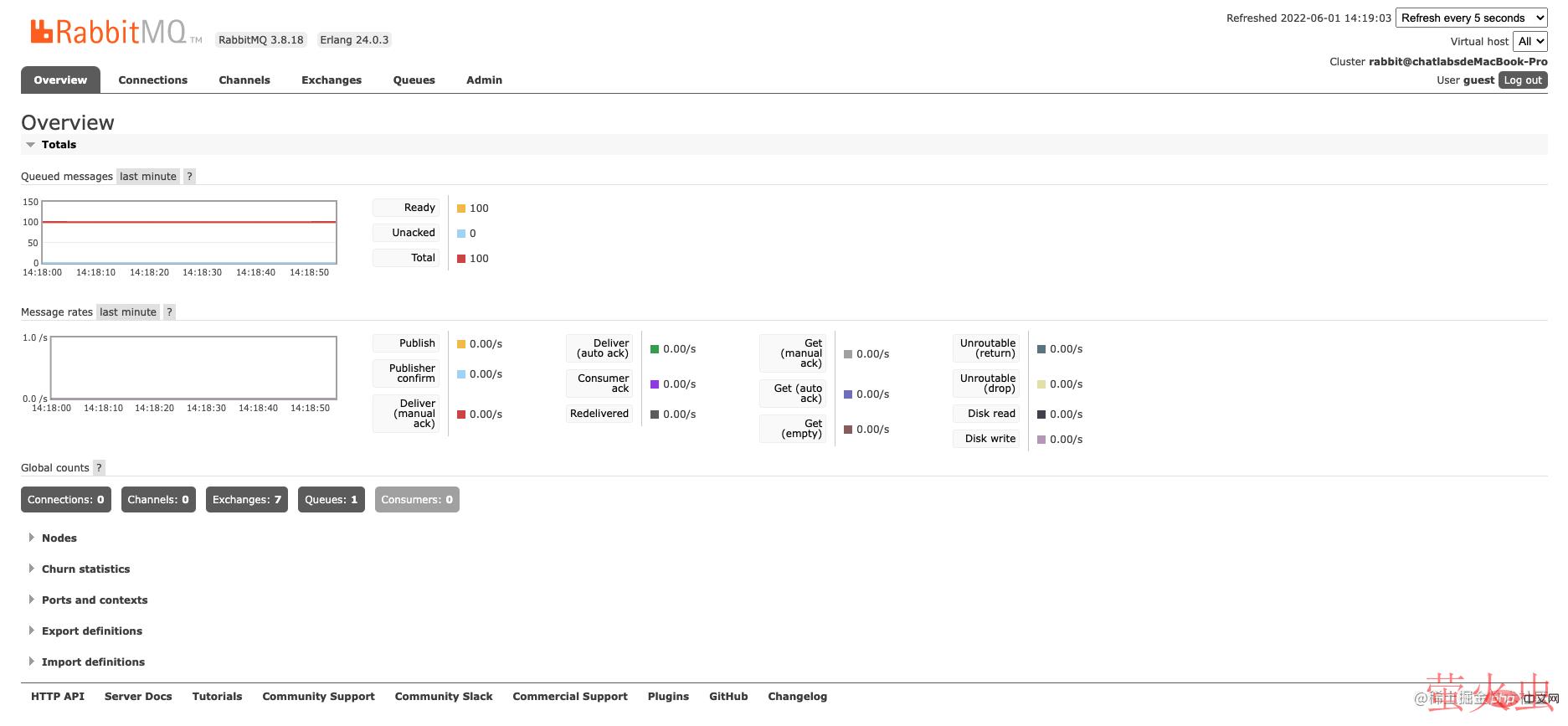Switch to the Queues tab

tap(414, 80)
